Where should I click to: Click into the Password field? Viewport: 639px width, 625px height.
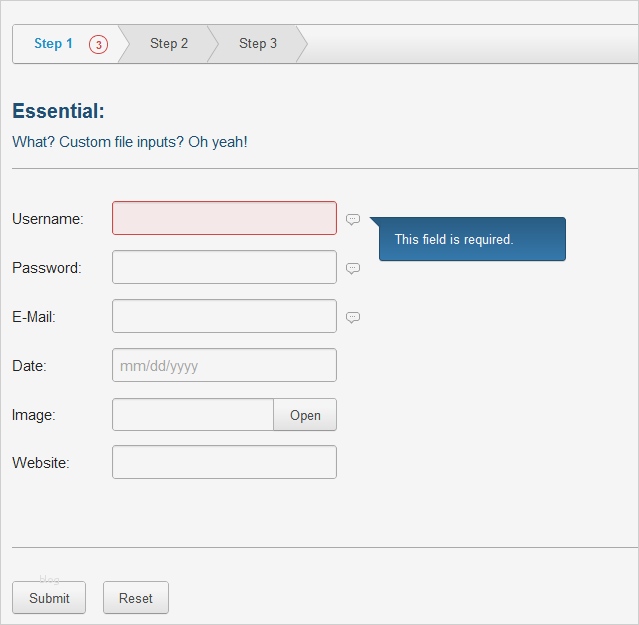(224, 267)
